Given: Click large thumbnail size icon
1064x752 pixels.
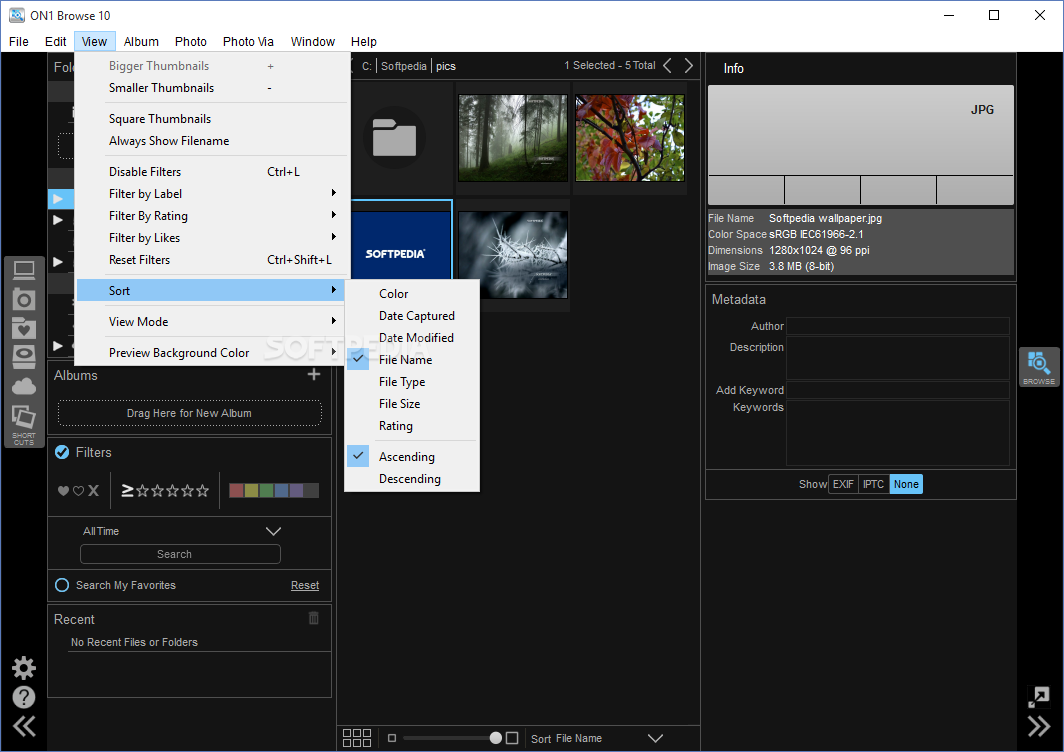Looking at the screenshot, I should click(x=512, y=738).
